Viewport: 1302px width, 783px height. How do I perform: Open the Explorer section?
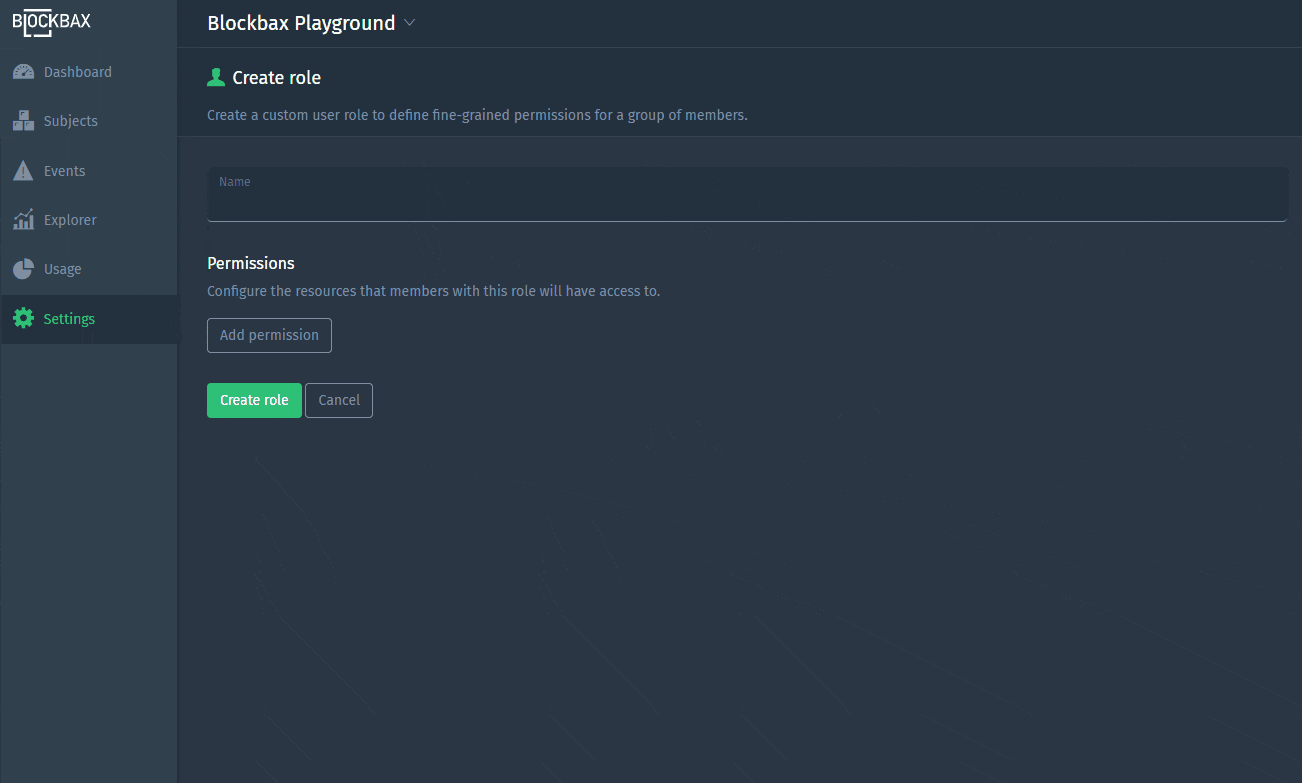tap(70, 219)
